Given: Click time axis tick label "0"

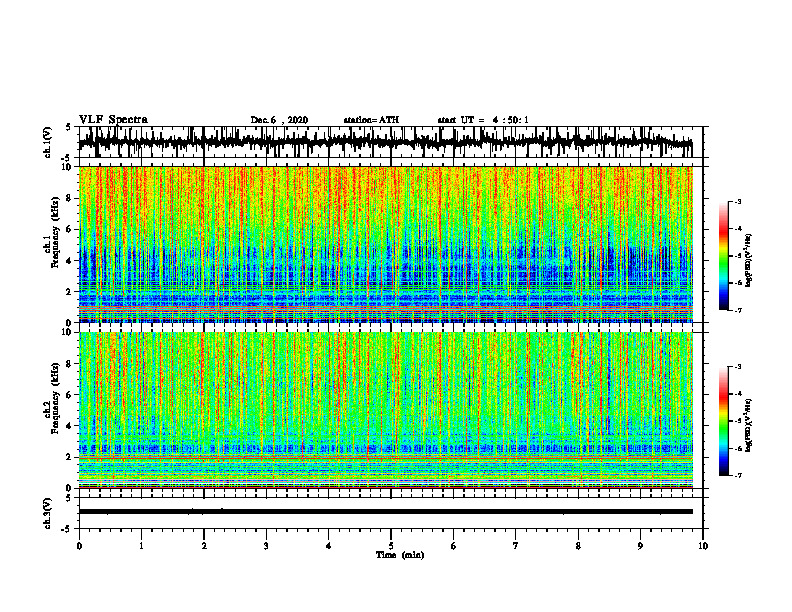Looking at the screenshot, I should [79, 546].
